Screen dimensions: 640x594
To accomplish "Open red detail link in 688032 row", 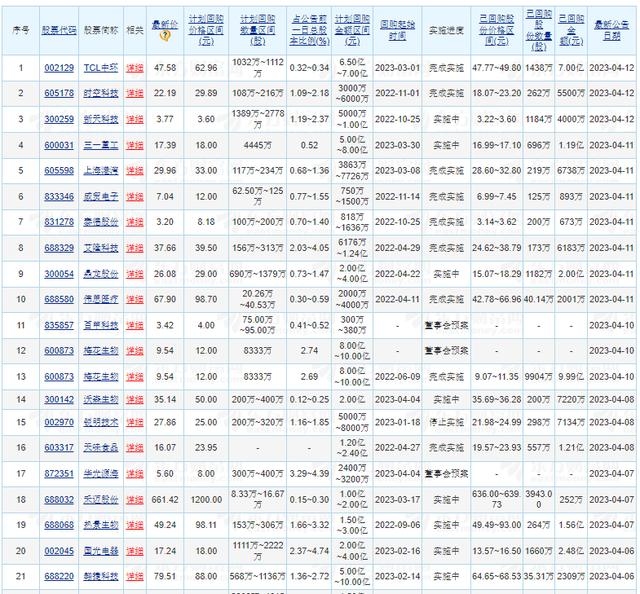I will pyautogui.click(x=135, y=499).
